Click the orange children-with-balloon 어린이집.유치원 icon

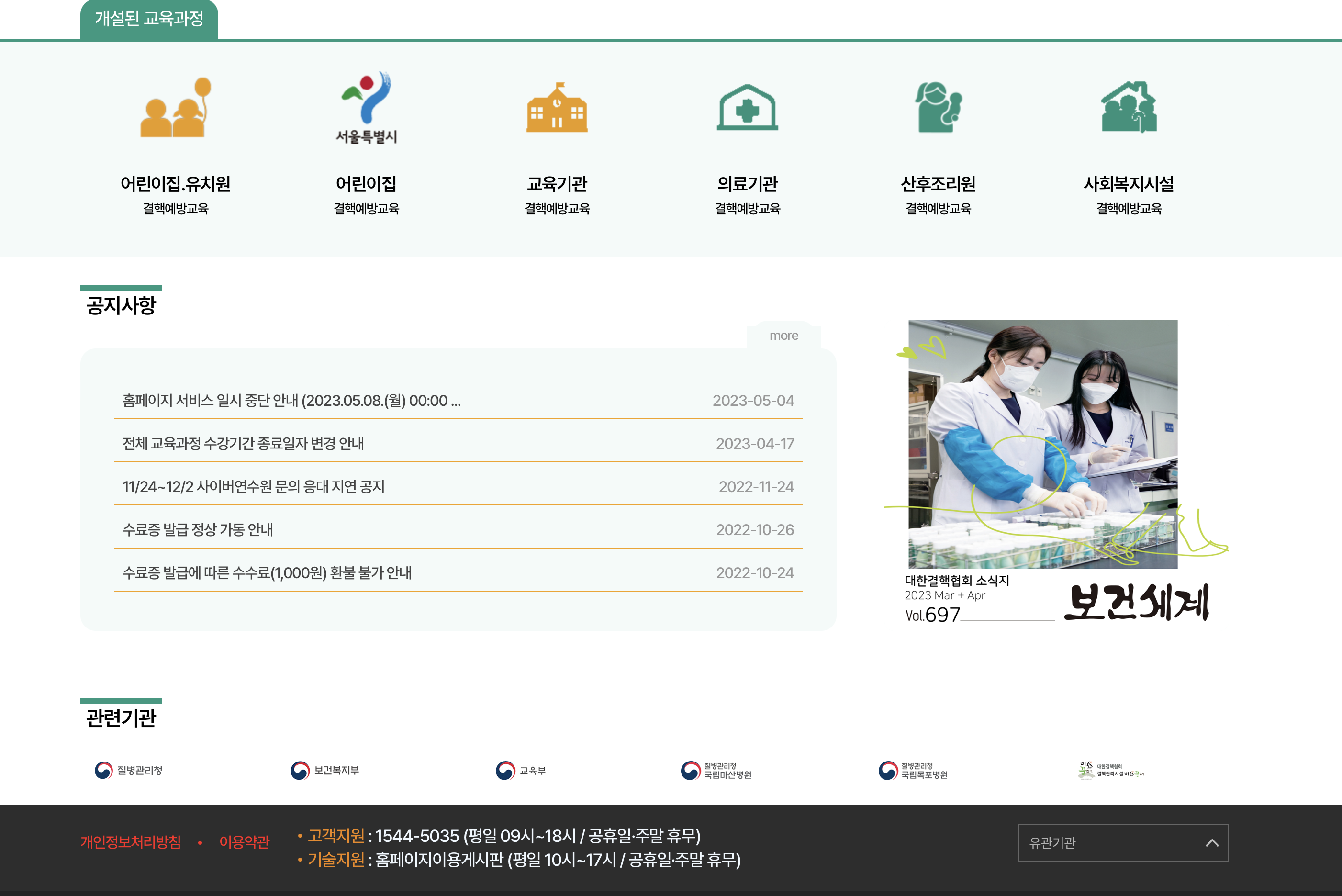(x=175, y=107)
